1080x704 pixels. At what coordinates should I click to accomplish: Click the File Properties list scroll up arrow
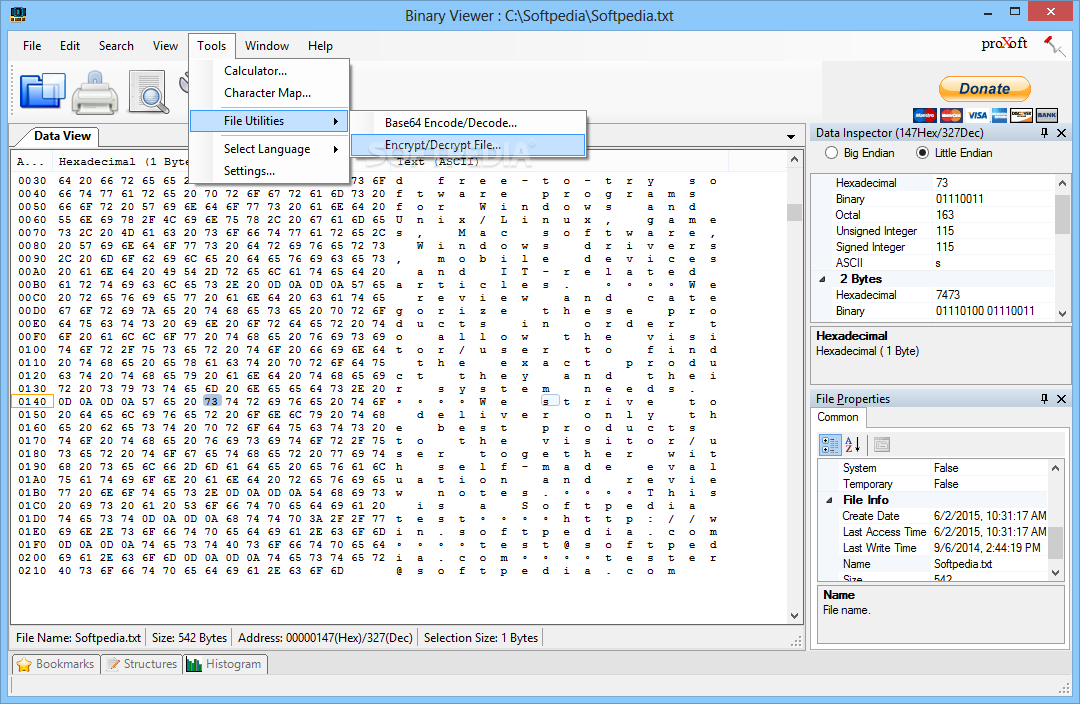click(x=1055, y=468)
